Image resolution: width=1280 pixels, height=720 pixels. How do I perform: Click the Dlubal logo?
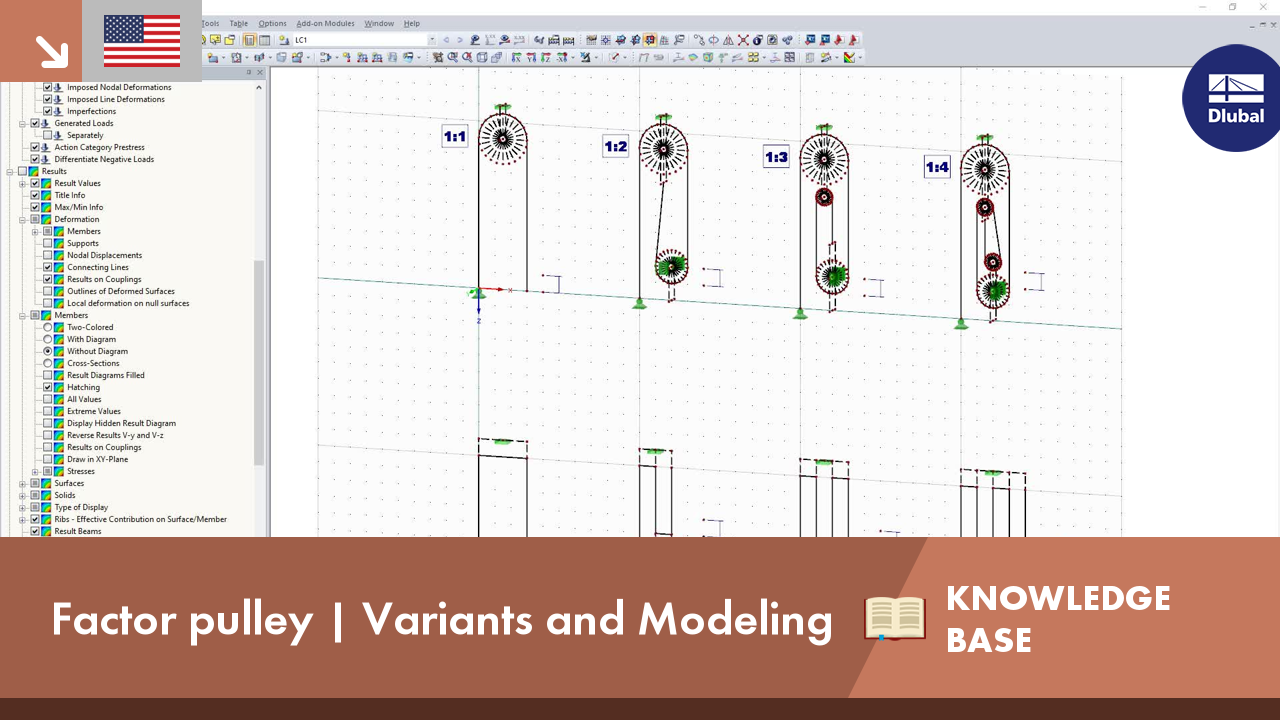[1230, 100]
